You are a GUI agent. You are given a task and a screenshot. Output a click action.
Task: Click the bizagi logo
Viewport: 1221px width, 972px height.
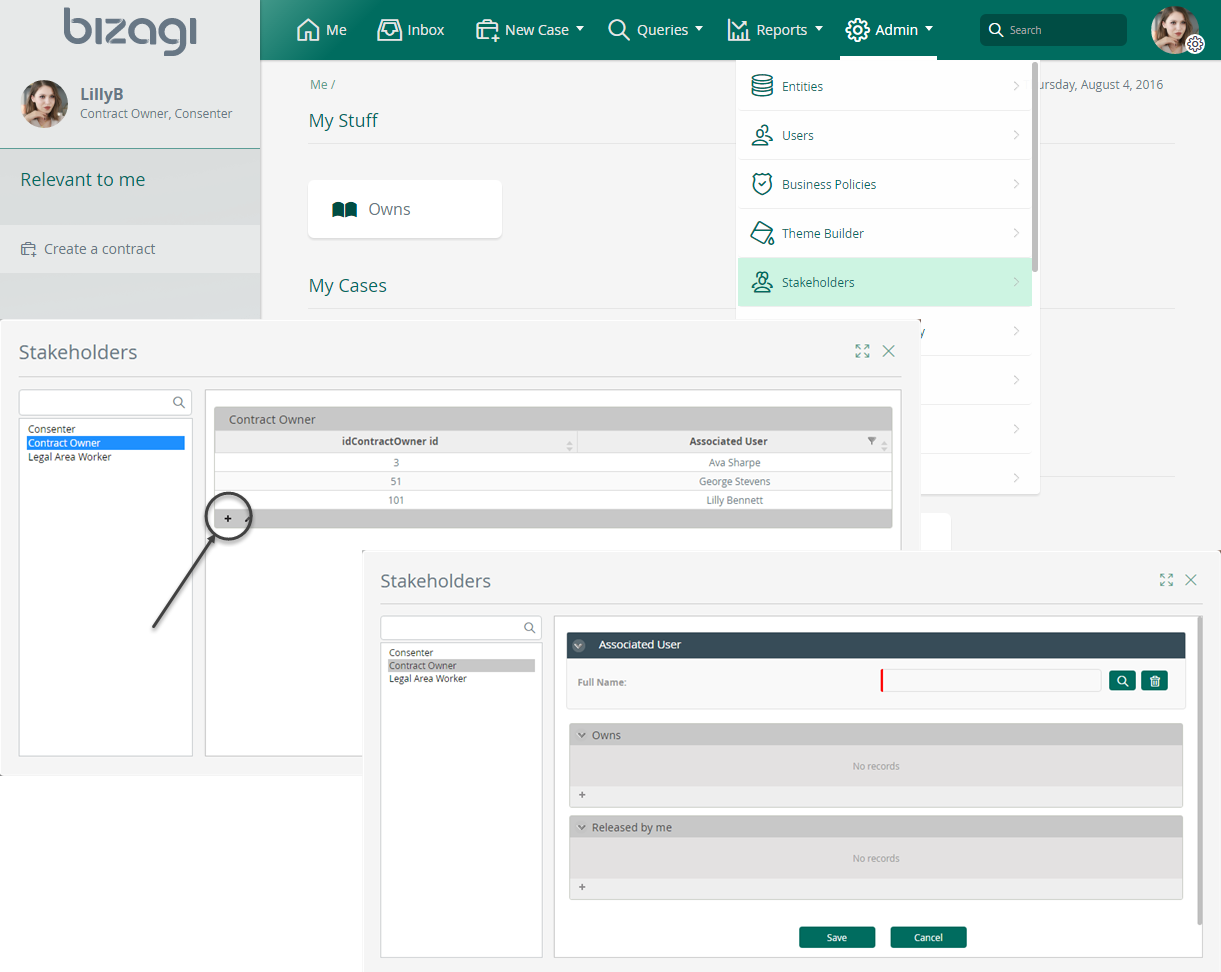click(130, 30)
